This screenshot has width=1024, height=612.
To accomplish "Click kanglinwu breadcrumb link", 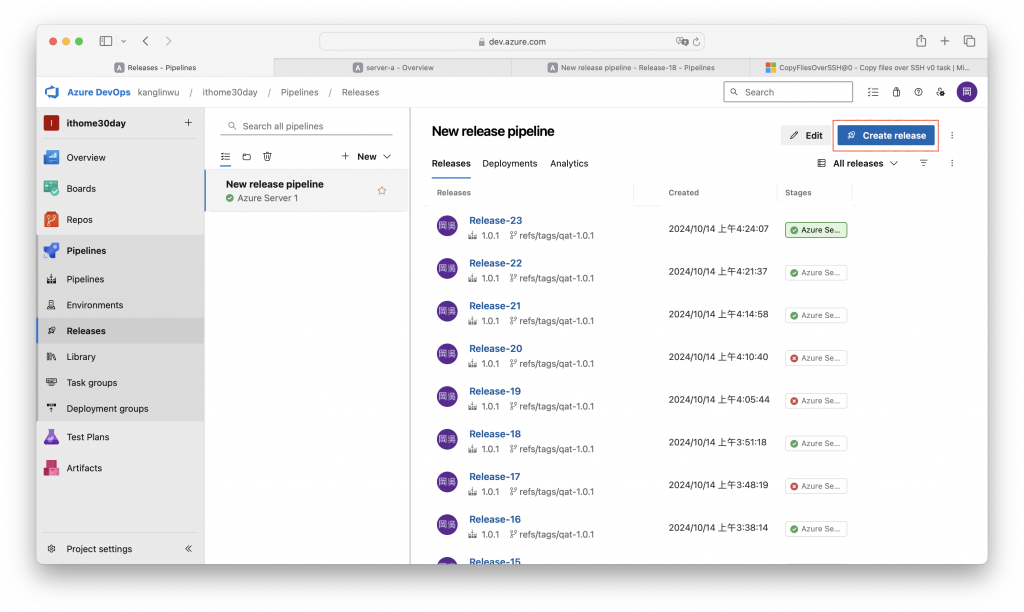I will click(158, 92).
